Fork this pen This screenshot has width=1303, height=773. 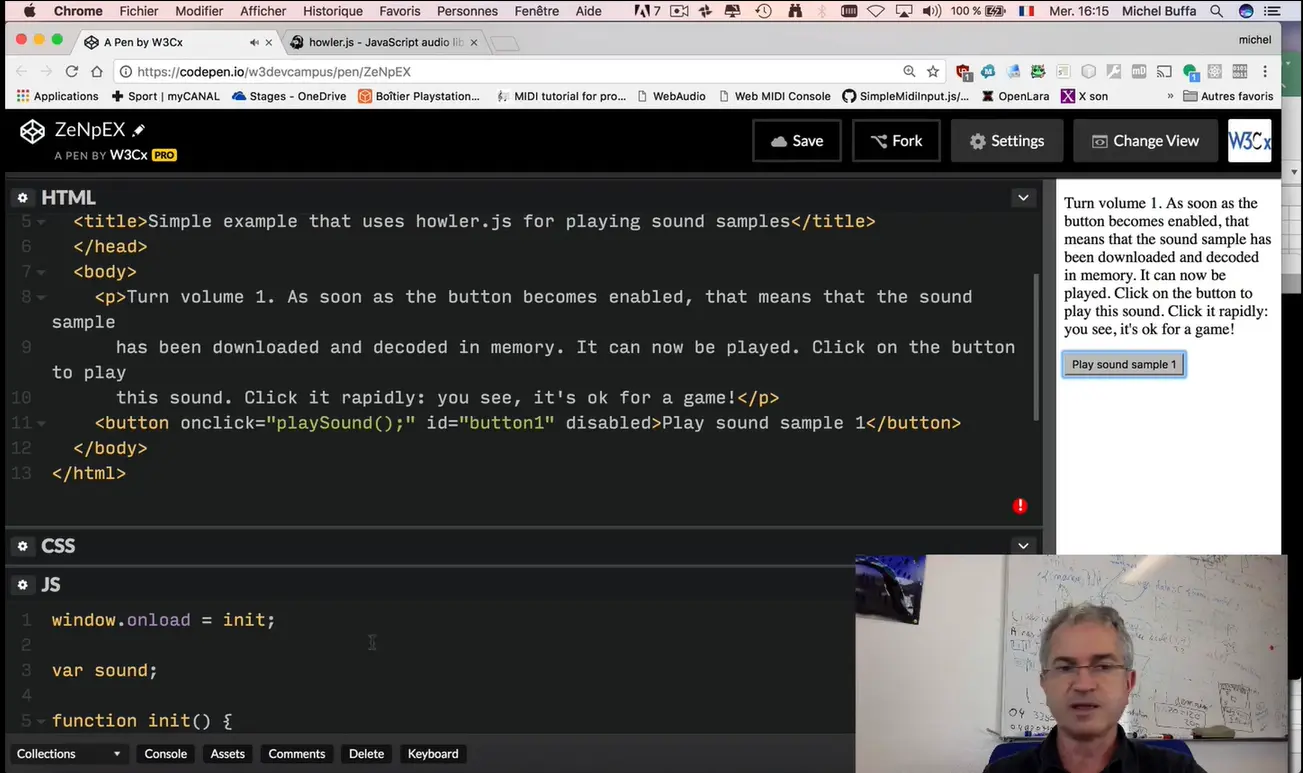coord(896,141)
